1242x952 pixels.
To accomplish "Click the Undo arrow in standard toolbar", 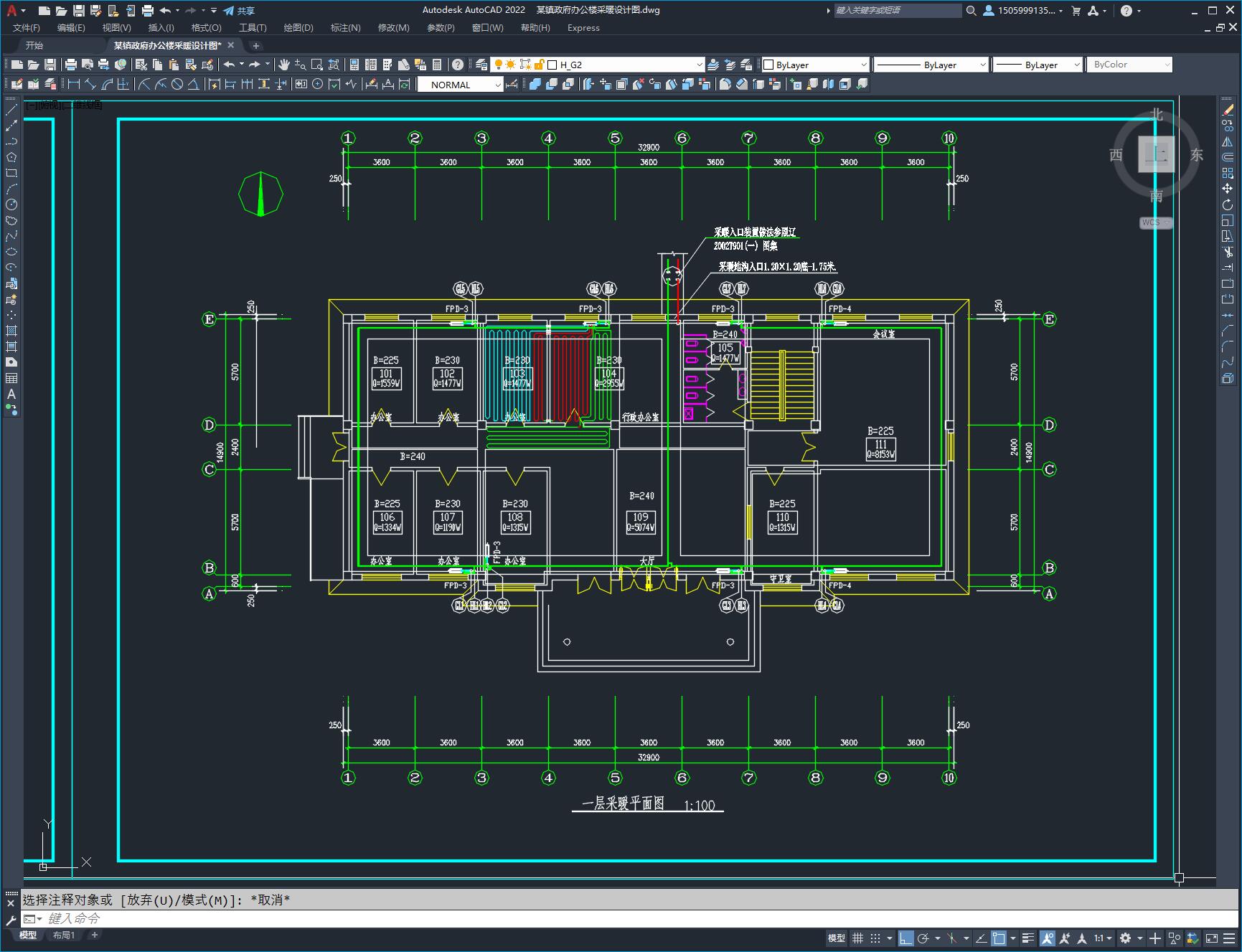I will pos(230,65).
